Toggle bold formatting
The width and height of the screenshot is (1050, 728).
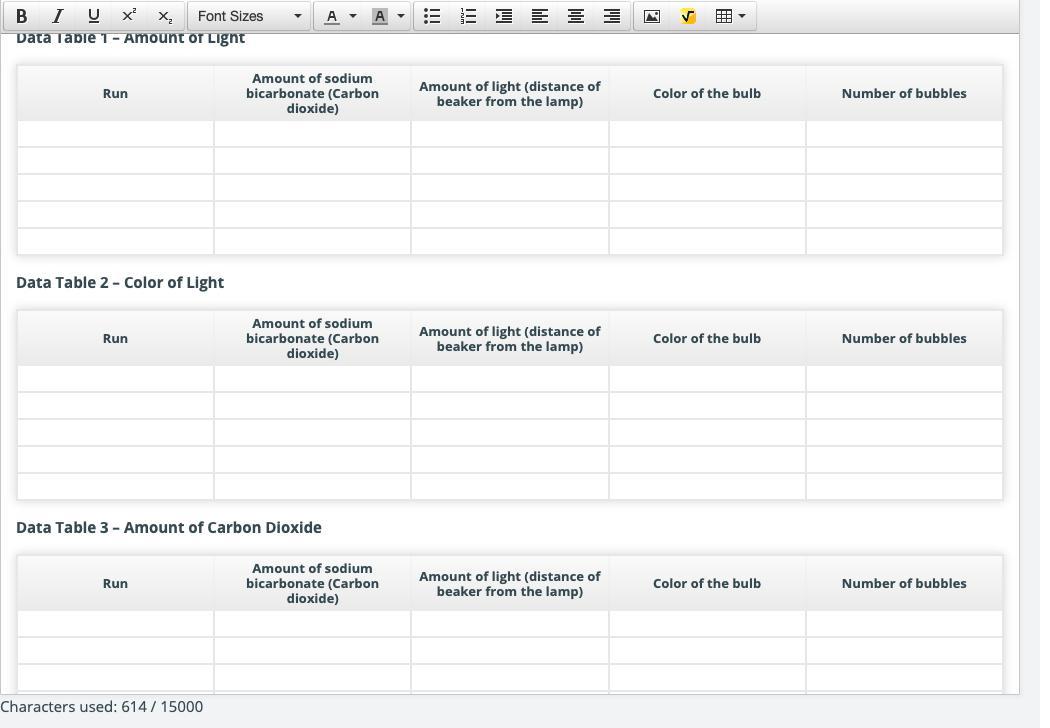[21, 16]
